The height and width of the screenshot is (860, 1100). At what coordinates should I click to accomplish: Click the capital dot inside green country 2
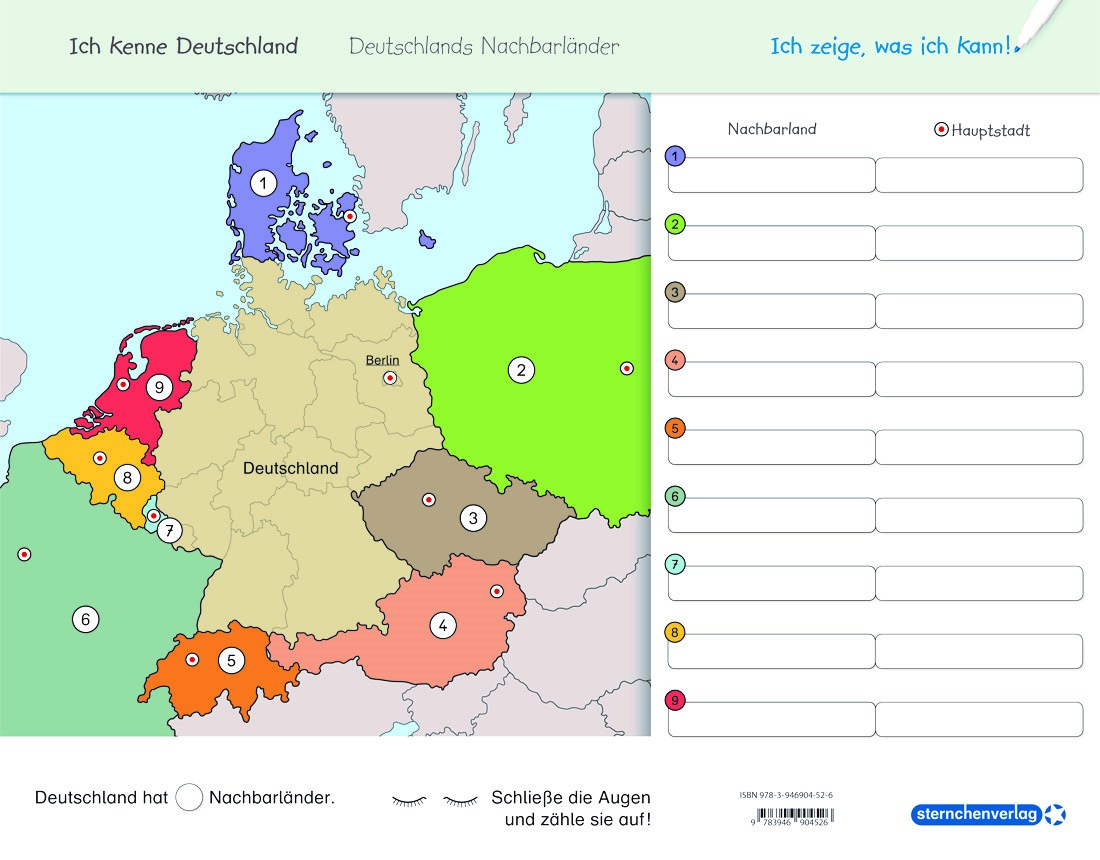tap(627, 368)
